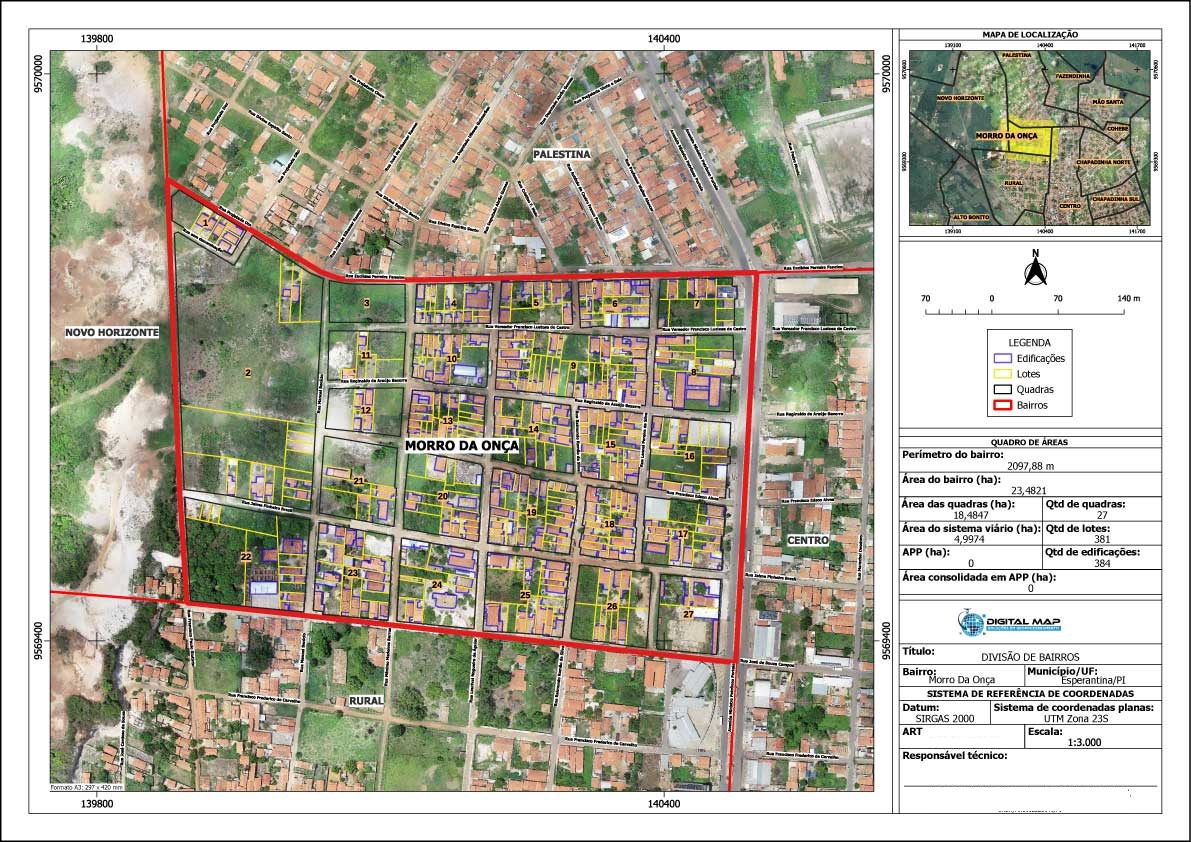Select the black Quadras legend swatch

[1003, 389]
